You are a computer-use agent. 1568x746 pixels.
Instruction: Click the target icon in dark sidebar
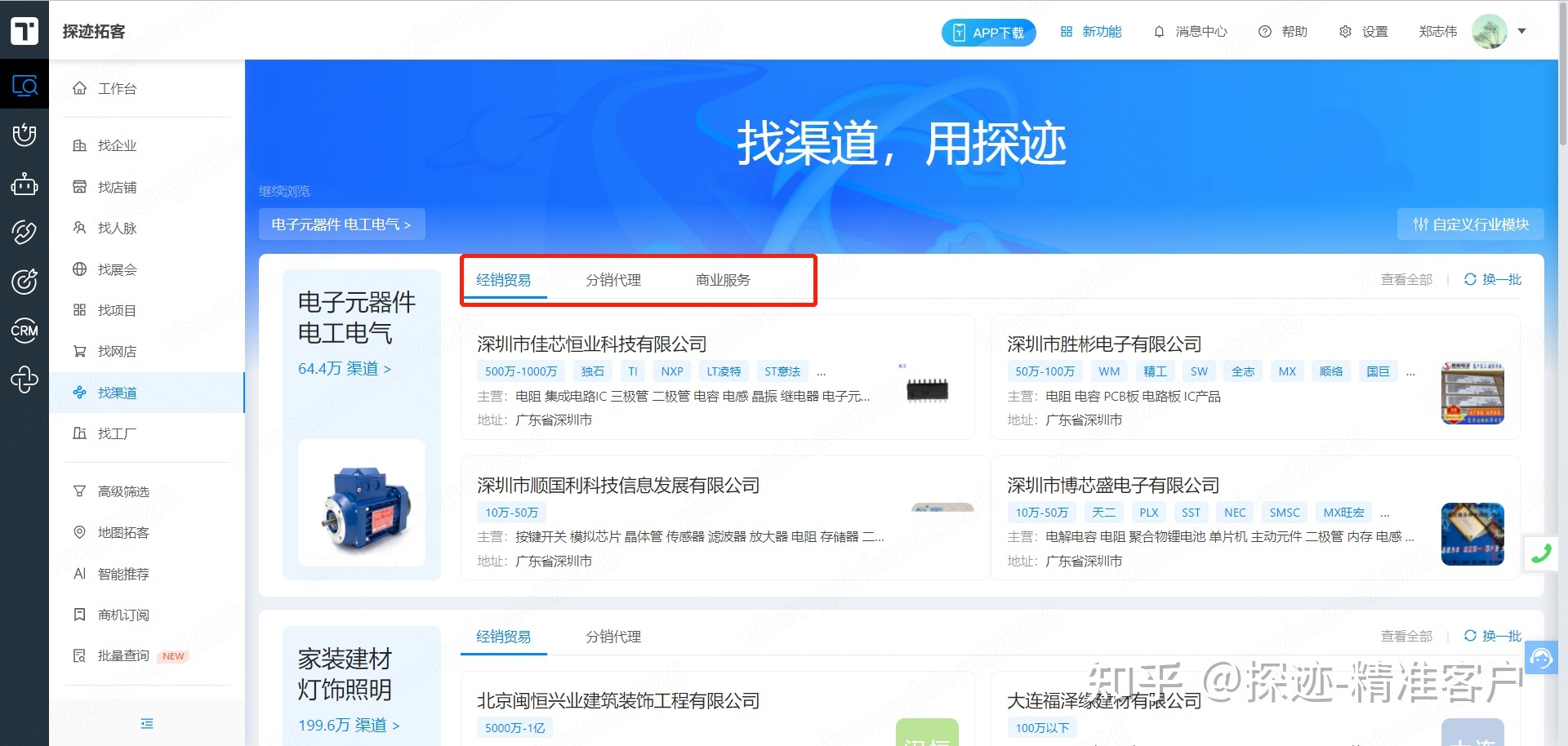[24, 282]
